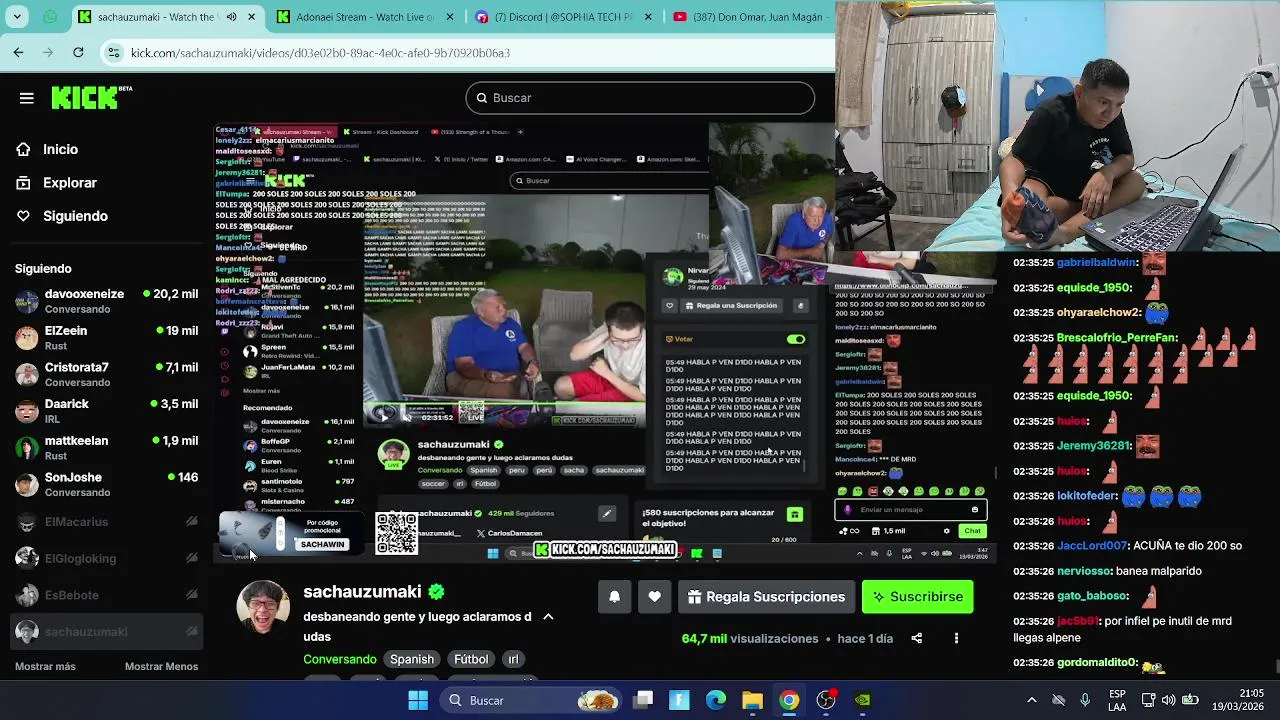Open the three-dot more options menu
The height and width of the screenshot is (720, 1280).
[956, 638]
